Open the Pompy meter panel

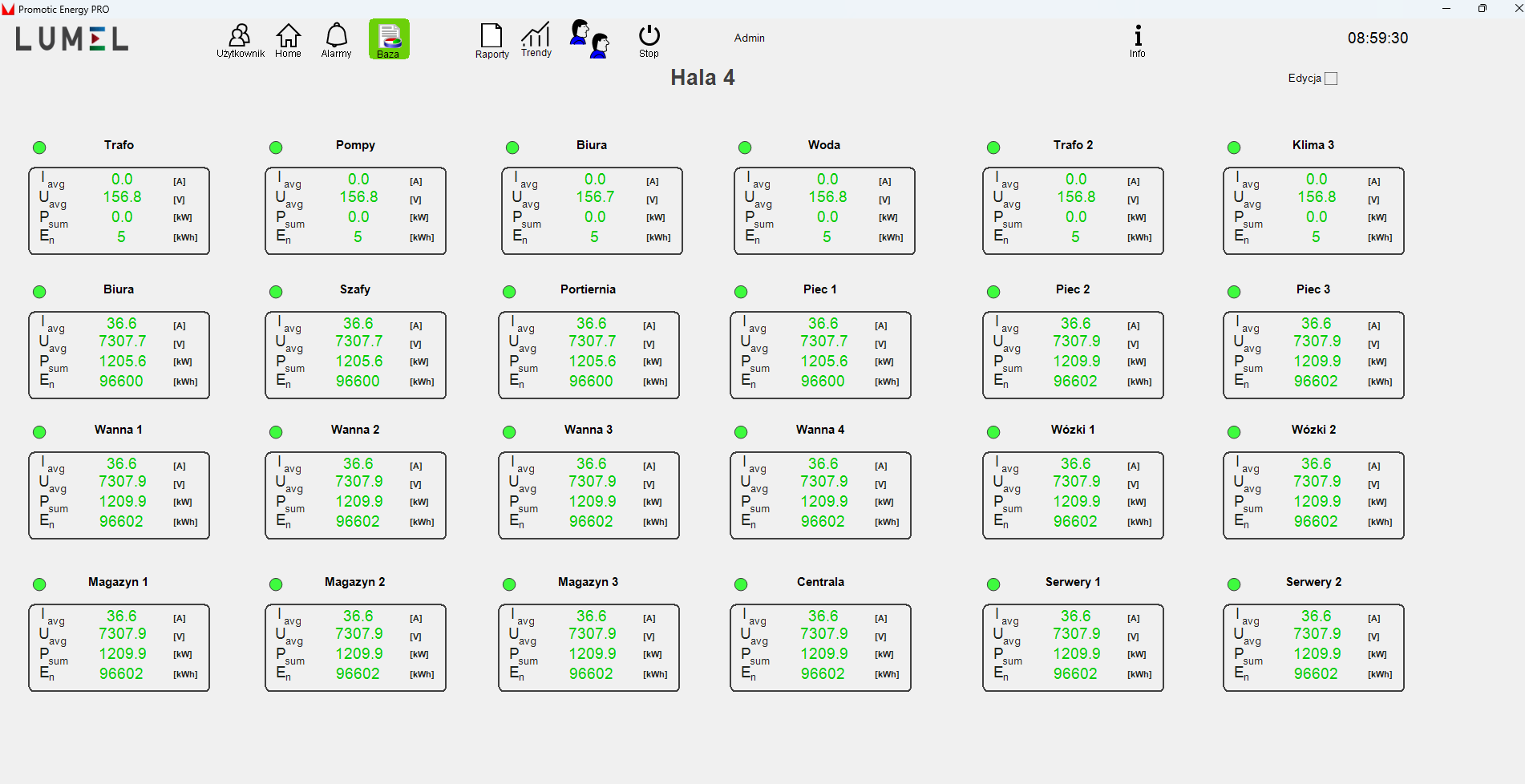click(356, 211)
